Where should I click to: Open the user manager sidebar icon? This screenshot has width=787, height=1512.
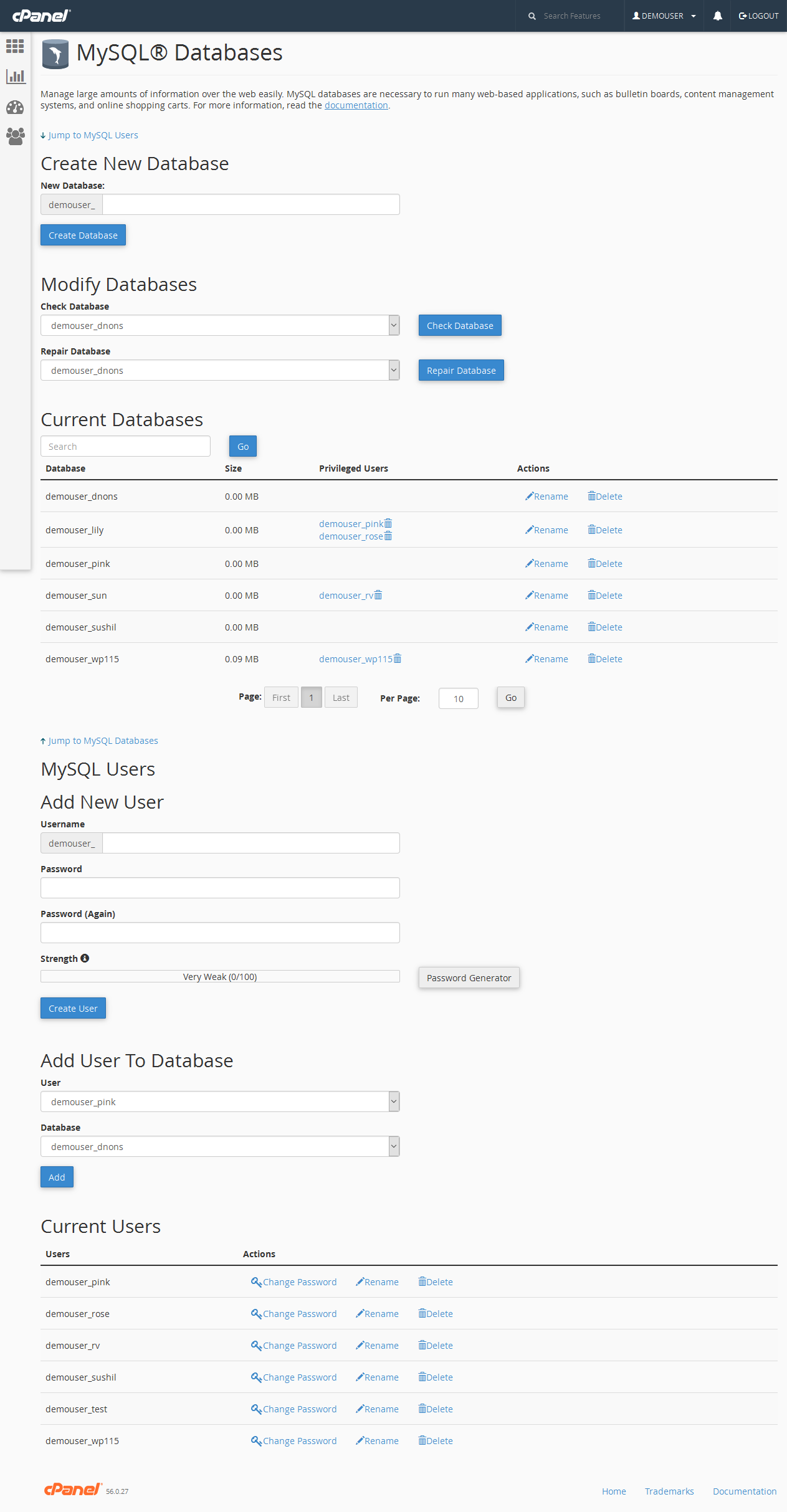[x=15, y=136]
